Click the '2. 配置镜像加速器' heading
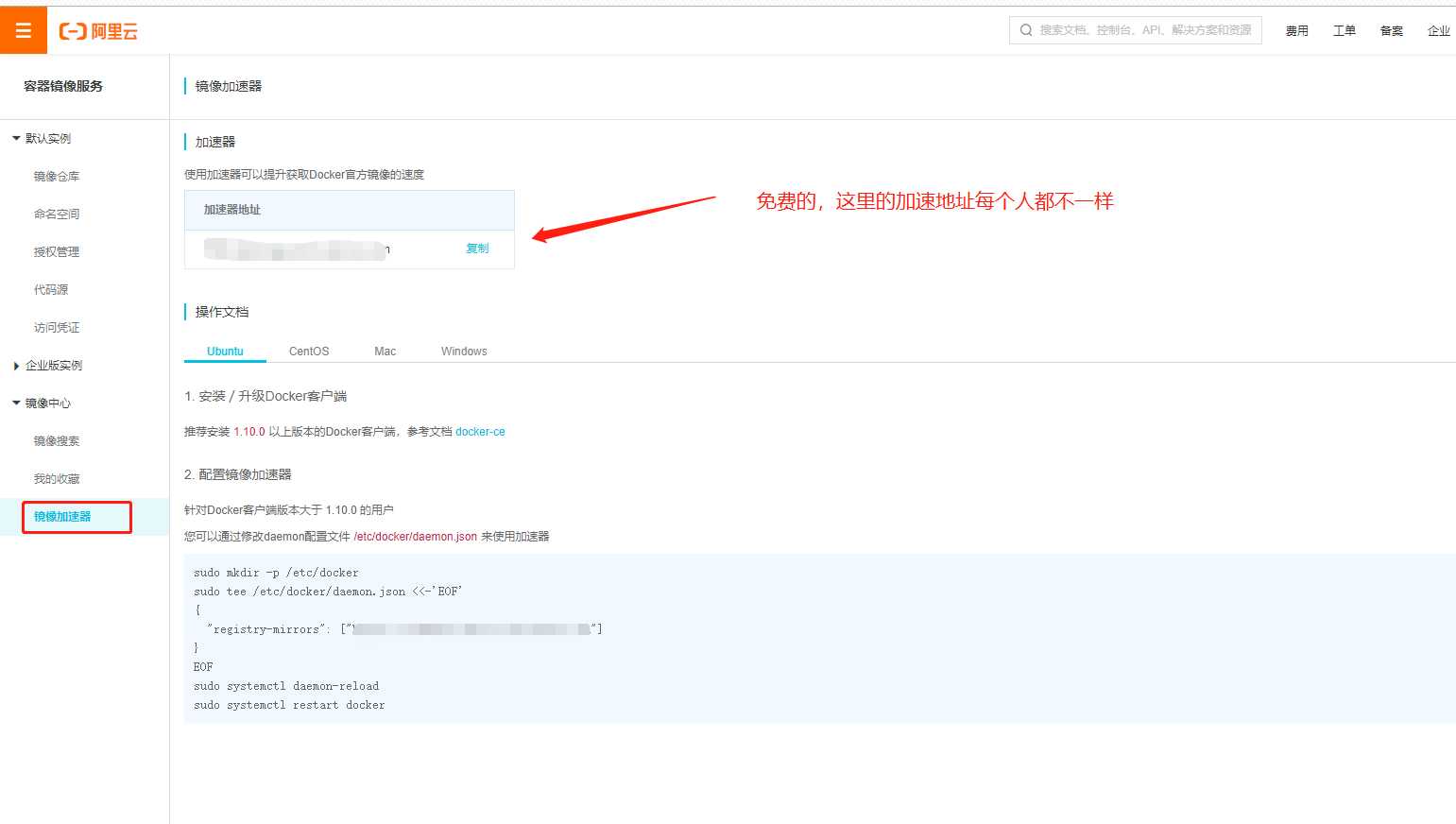Viewport: 1456px width, 824px height. tap(238, 474)
